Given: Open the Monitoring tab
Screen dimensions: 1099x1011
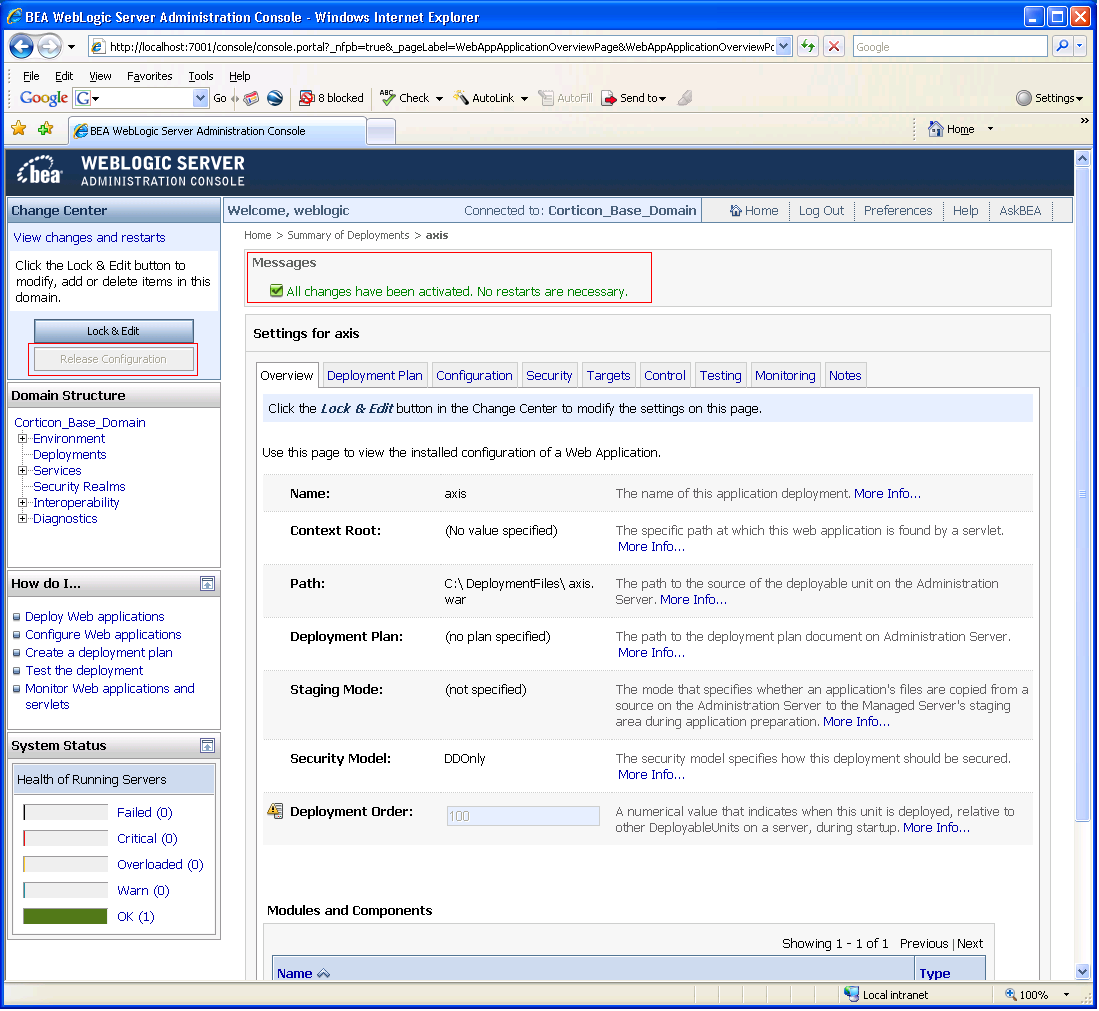Looking at the screenshot, I should pos(785,376).
